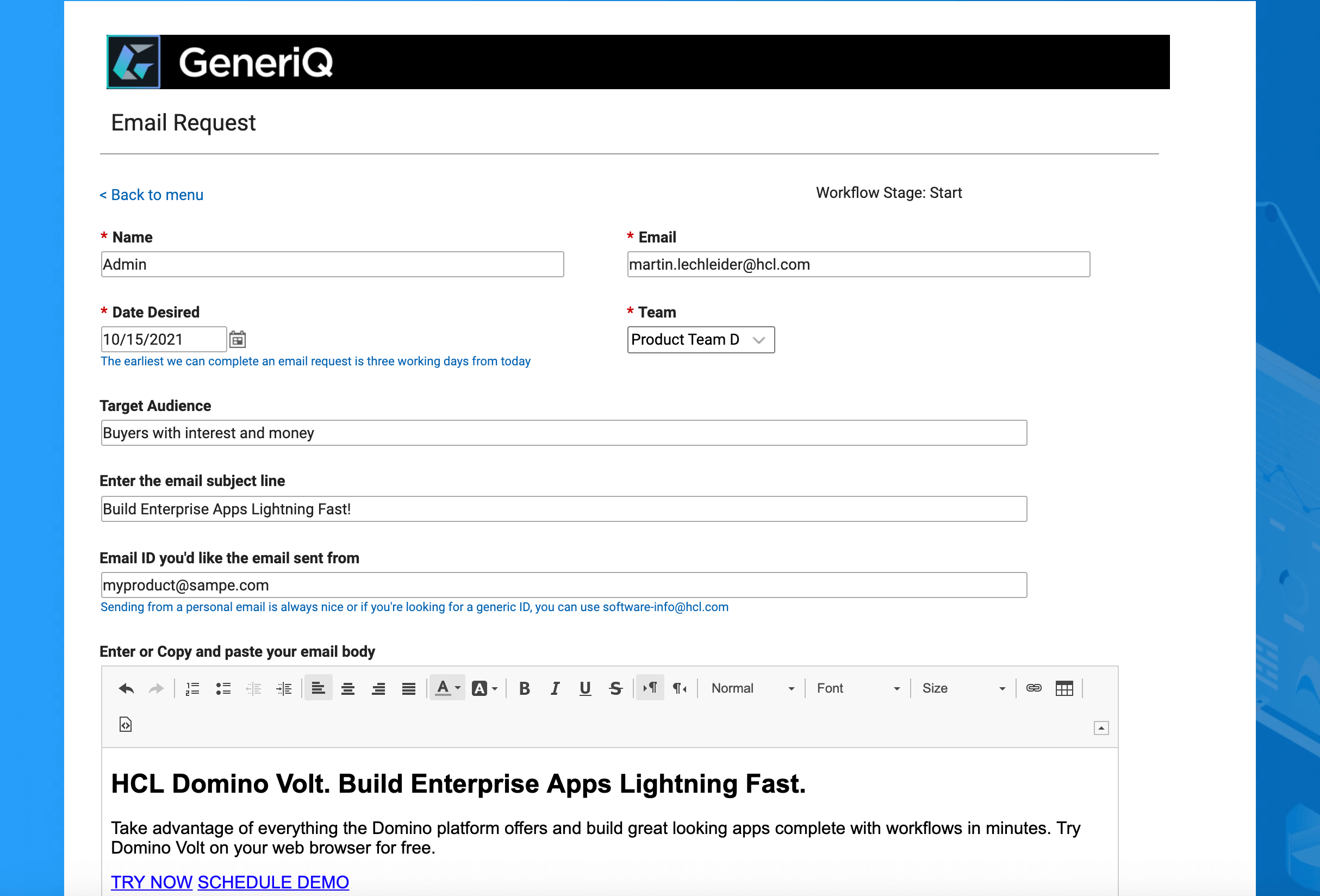The image size is (1320, 896).
Task: Insert a numbered list
Action: click(192, 689)
